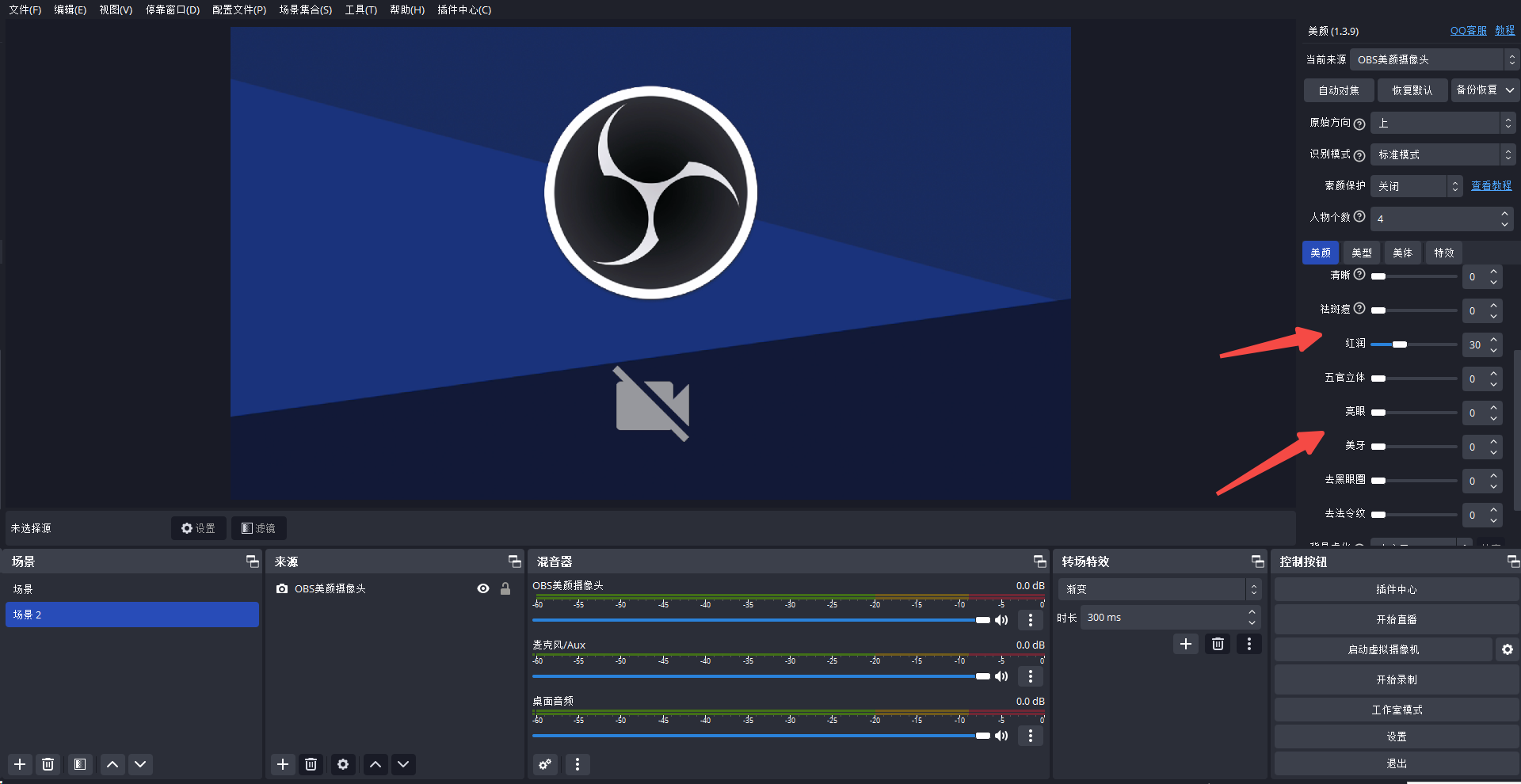Undock the 场景 panel
The width and height of the screenshot is (1521, 784).
tap(253, 561)
